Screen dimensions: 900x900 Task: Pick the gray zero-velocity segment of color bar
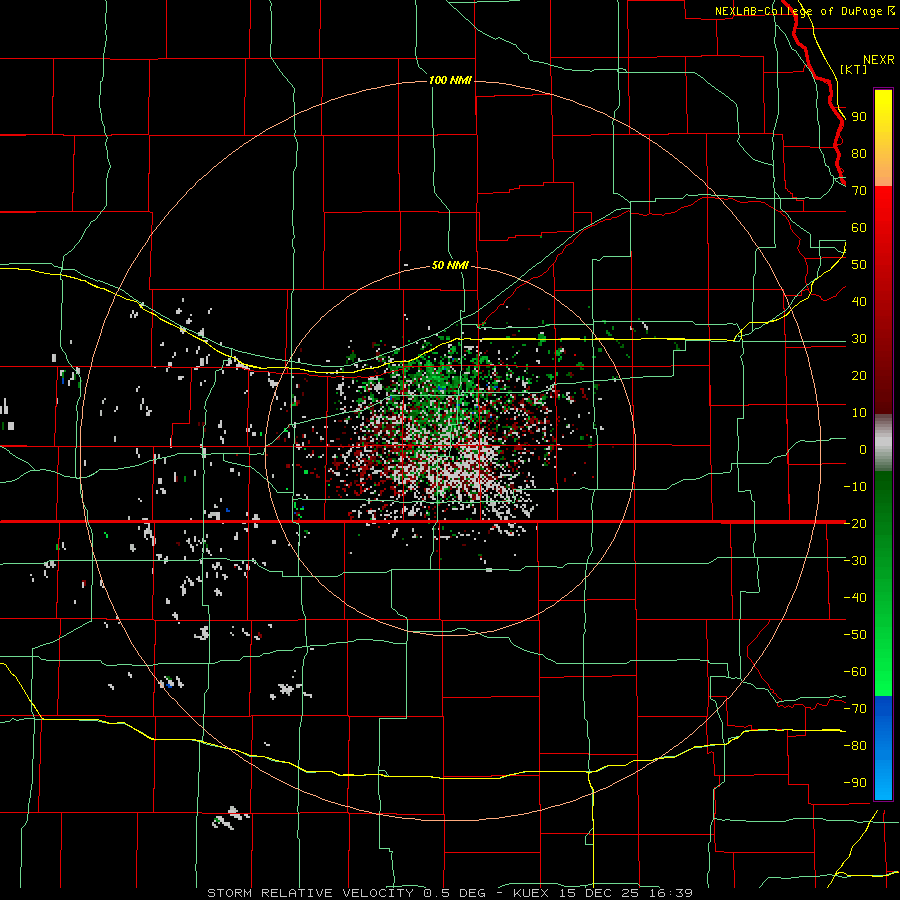pos(883,442)
